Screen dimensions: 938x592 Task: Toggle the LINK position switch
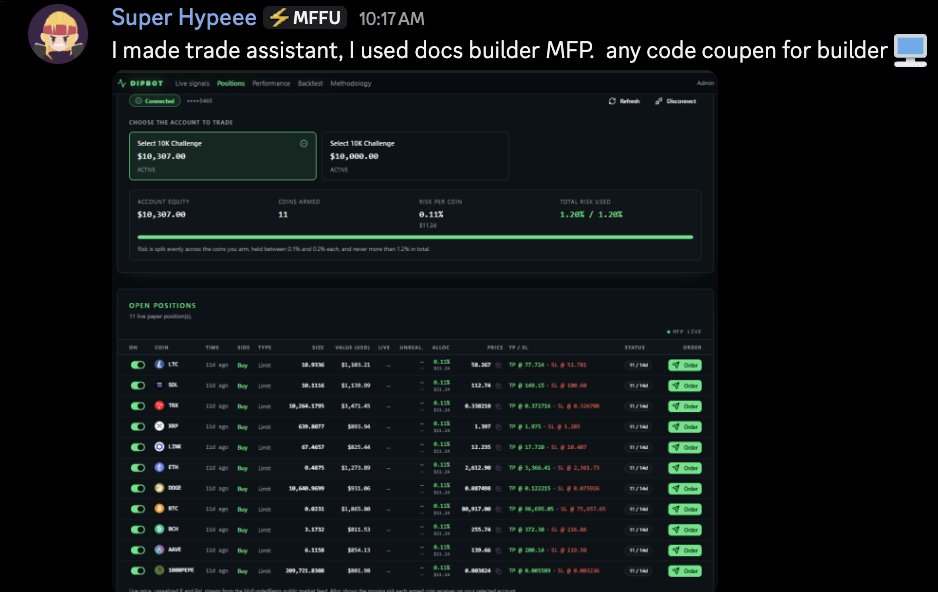tap(138, 447)
